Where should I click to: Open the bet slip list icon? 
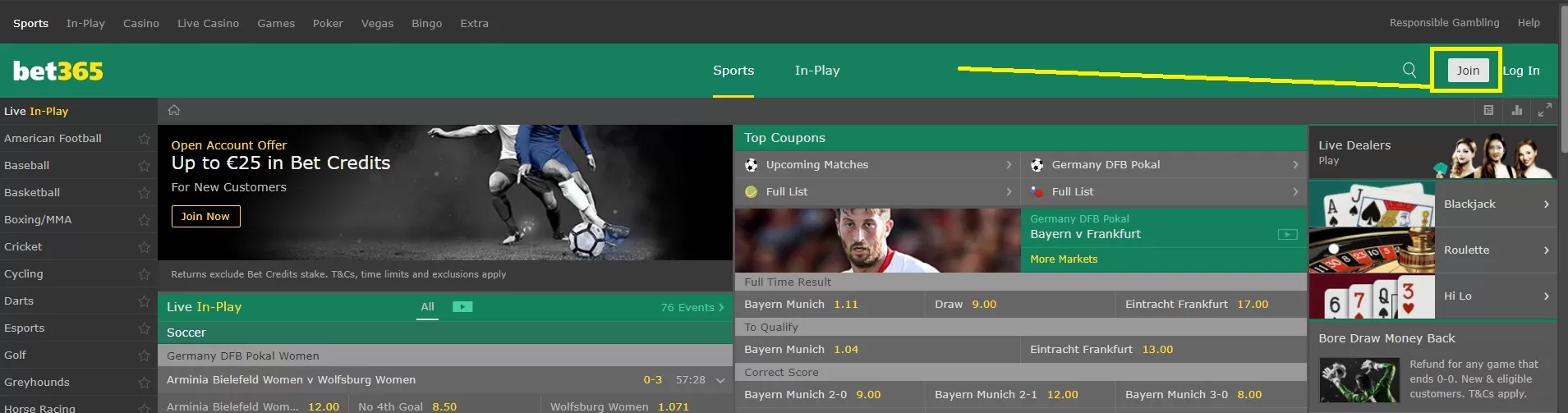[1488, 110]
